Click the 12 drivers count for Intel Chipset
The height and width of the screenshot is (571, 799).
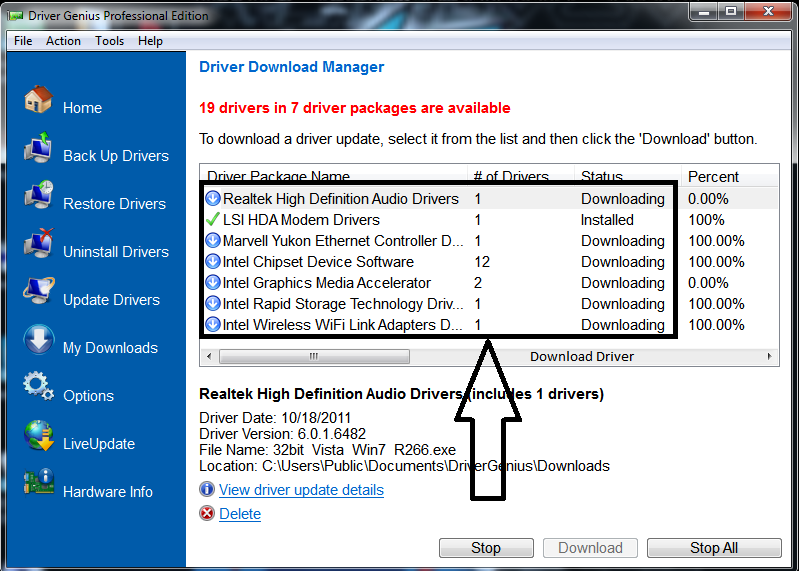482,262
